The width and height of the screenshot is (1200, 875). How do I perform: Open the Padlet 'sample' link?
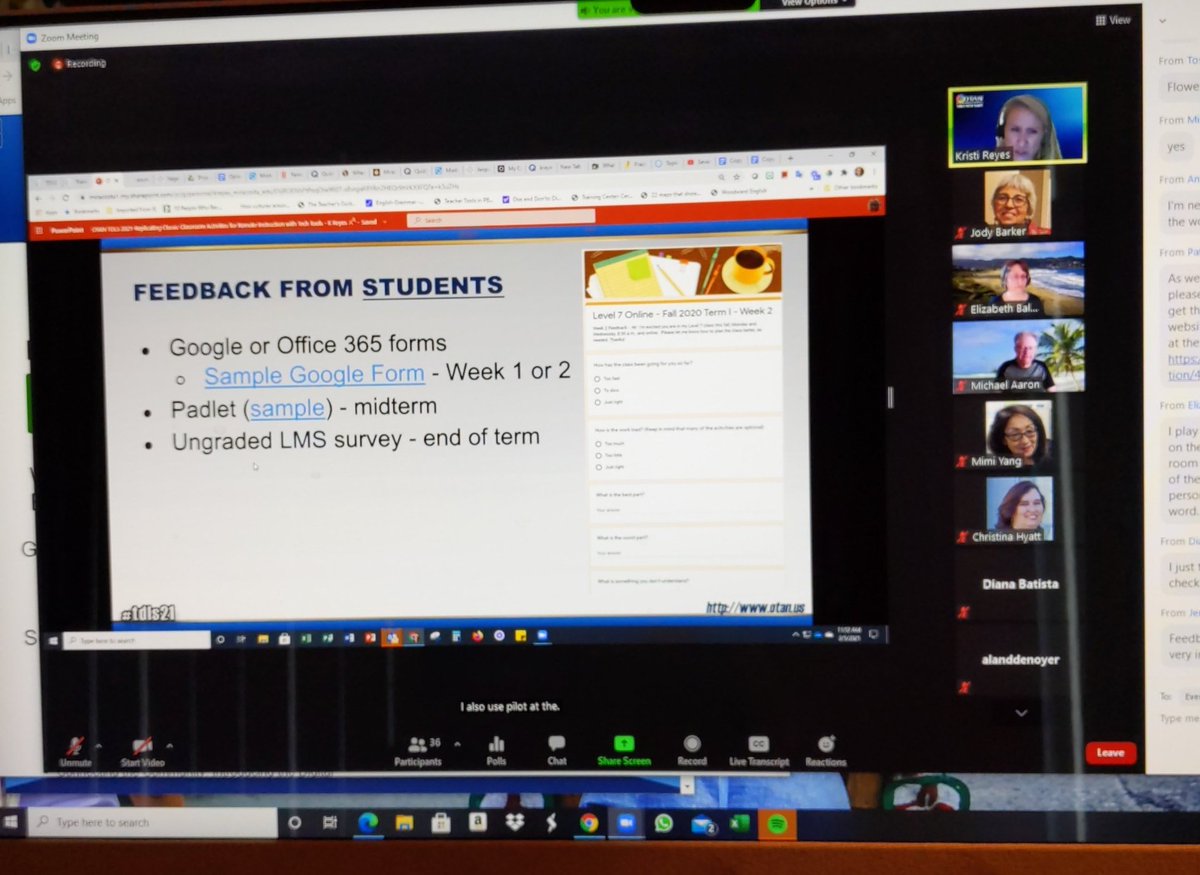click(x=288, y=408)
